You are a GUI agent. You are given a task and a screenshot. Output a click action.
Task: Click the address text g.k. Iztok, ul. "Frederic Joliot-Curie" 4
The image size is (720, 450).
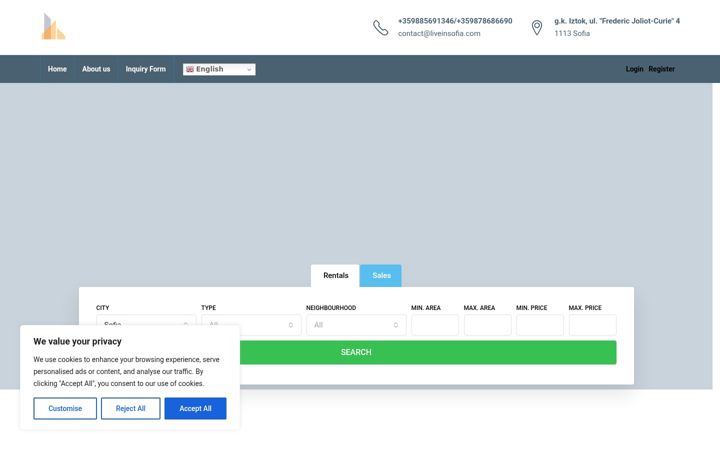click(617, 21)
